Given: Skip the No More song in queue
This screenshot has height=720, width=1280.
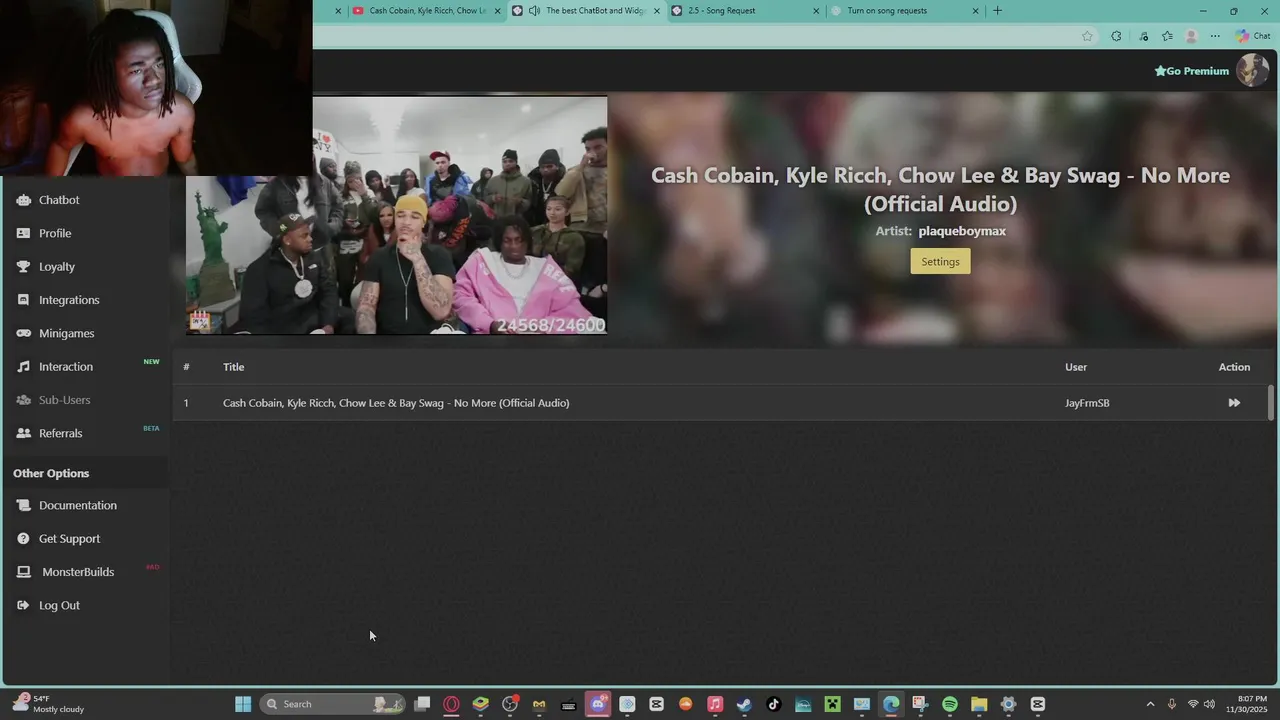Looking at the screenshot, I should coord(1234,403).
